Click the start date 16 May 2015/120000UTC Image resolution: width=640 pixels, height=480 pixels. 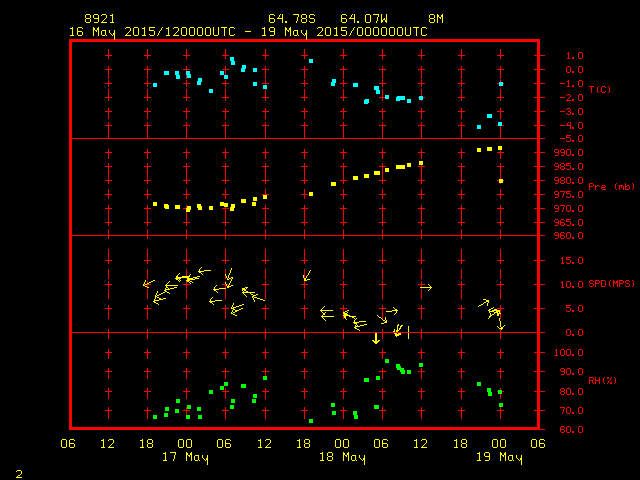pyautogui.click(x=150, y=31)
